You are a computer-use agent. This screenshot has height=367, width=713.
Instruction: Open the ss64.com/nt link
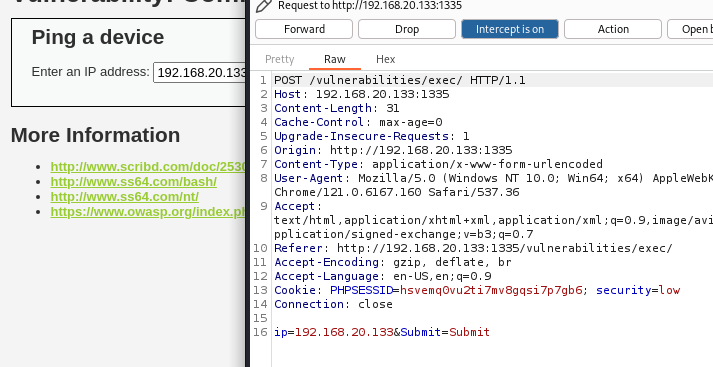point(125,196)
